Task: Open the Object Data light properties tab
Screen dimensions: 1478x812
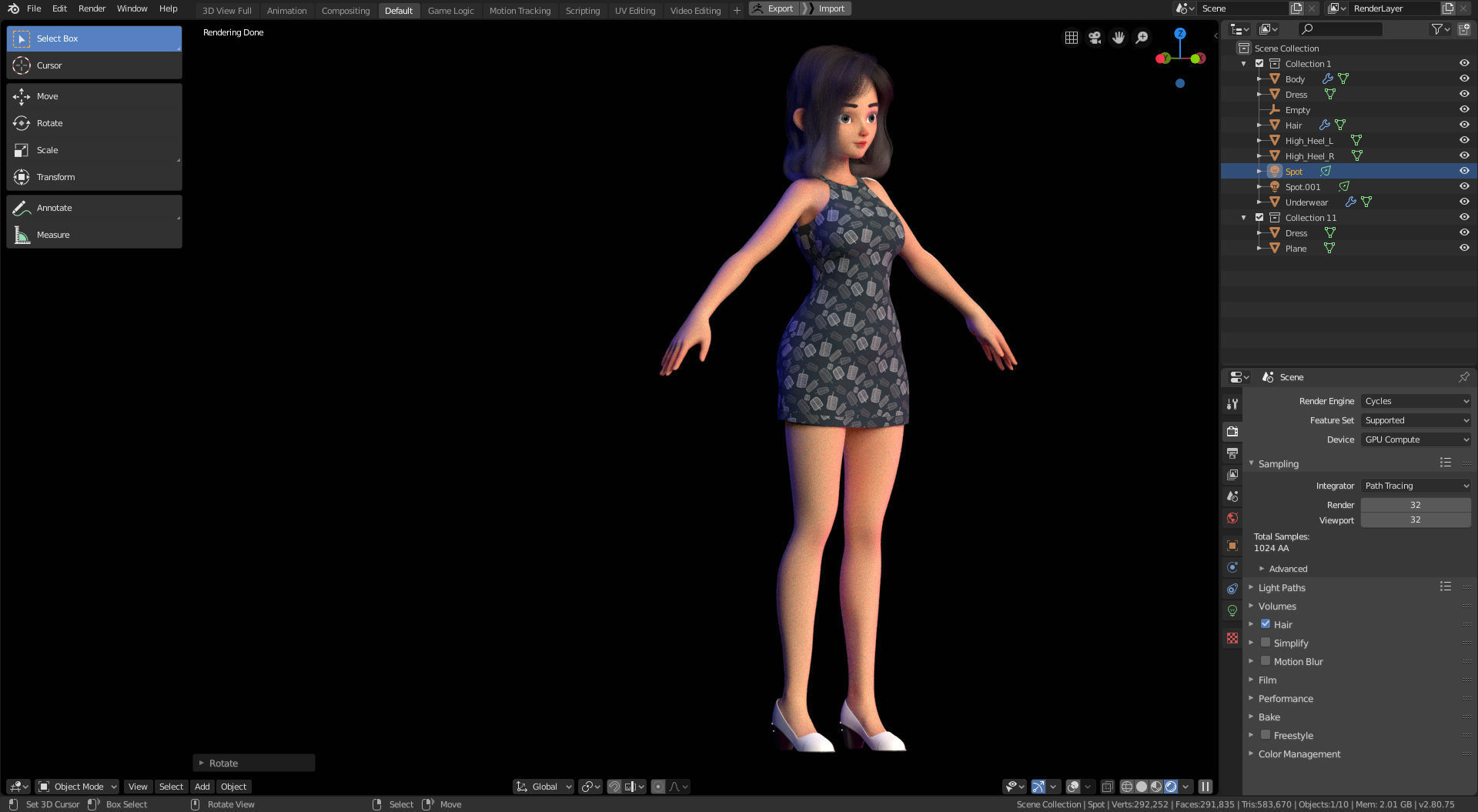Action: point(1232,610)
